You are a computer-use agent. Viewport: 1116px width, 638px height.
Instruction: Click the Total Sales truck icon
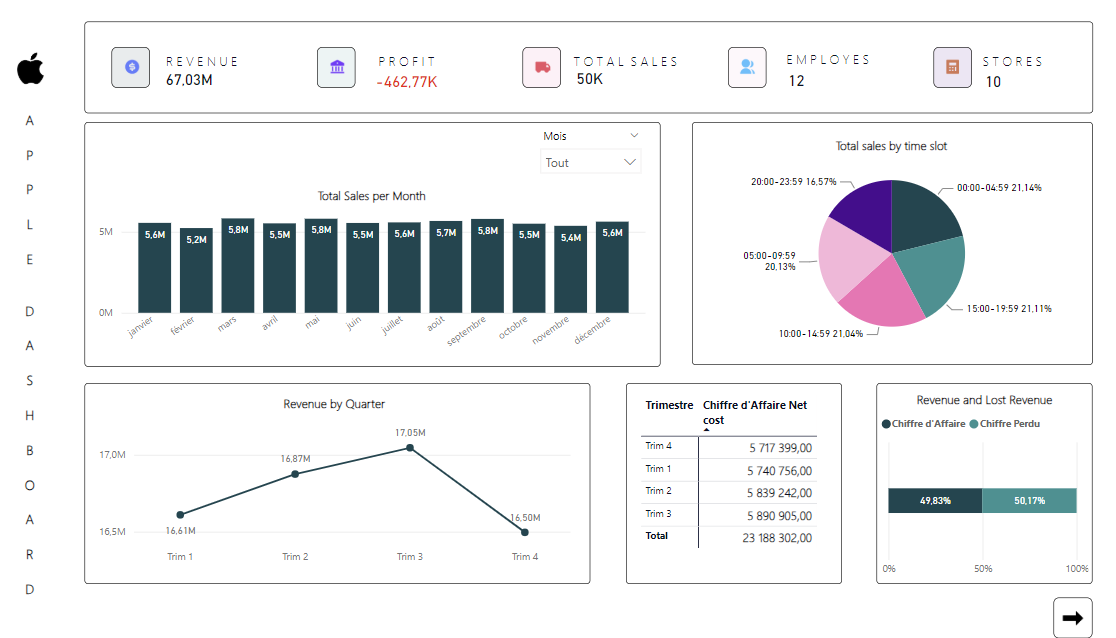coord(541,67)
